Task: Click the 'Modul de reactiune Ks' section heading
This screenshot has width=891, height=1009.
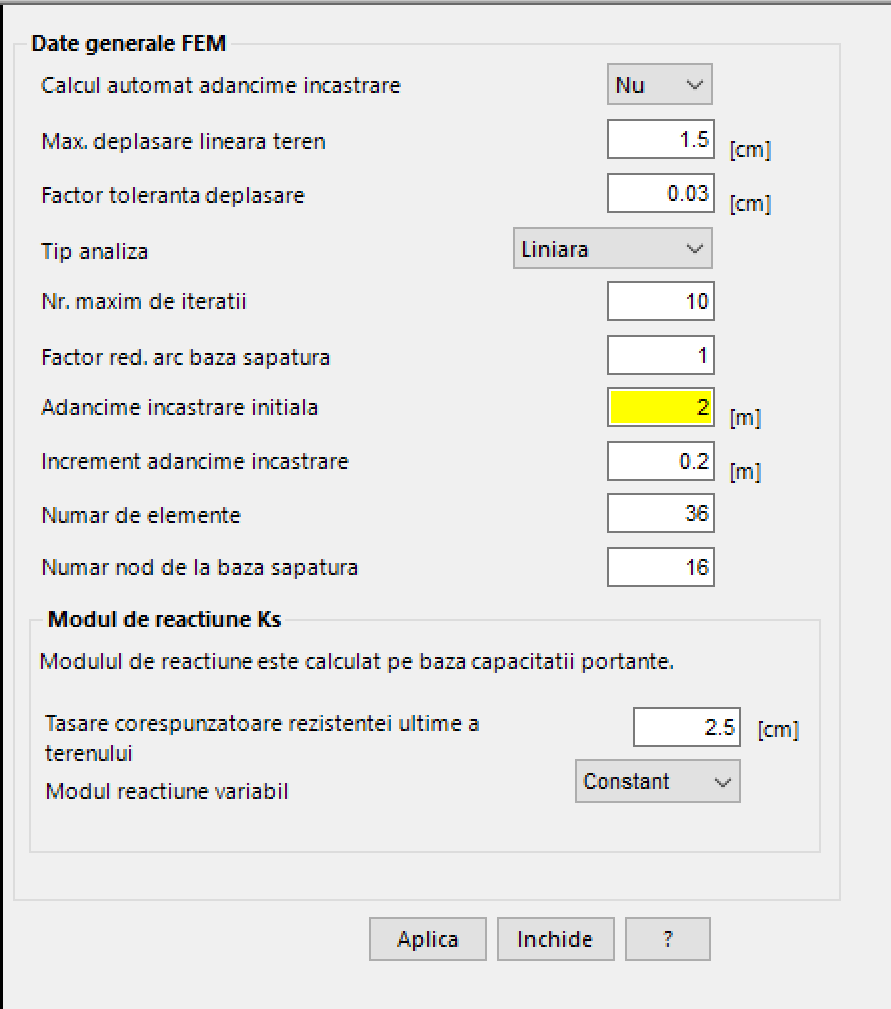Action: click(165, 620)
